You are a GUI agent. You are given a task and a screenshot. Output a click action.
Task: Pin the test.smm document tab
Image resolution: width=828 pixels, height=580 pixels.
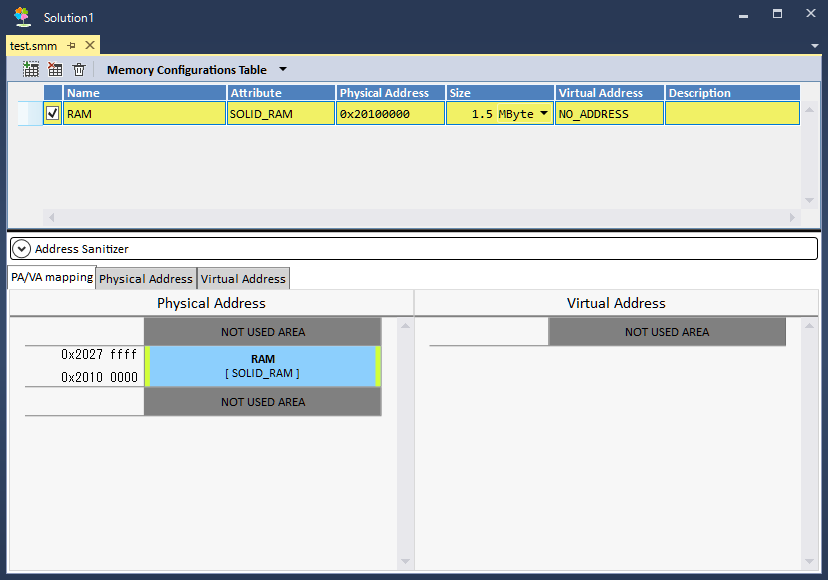72,46
